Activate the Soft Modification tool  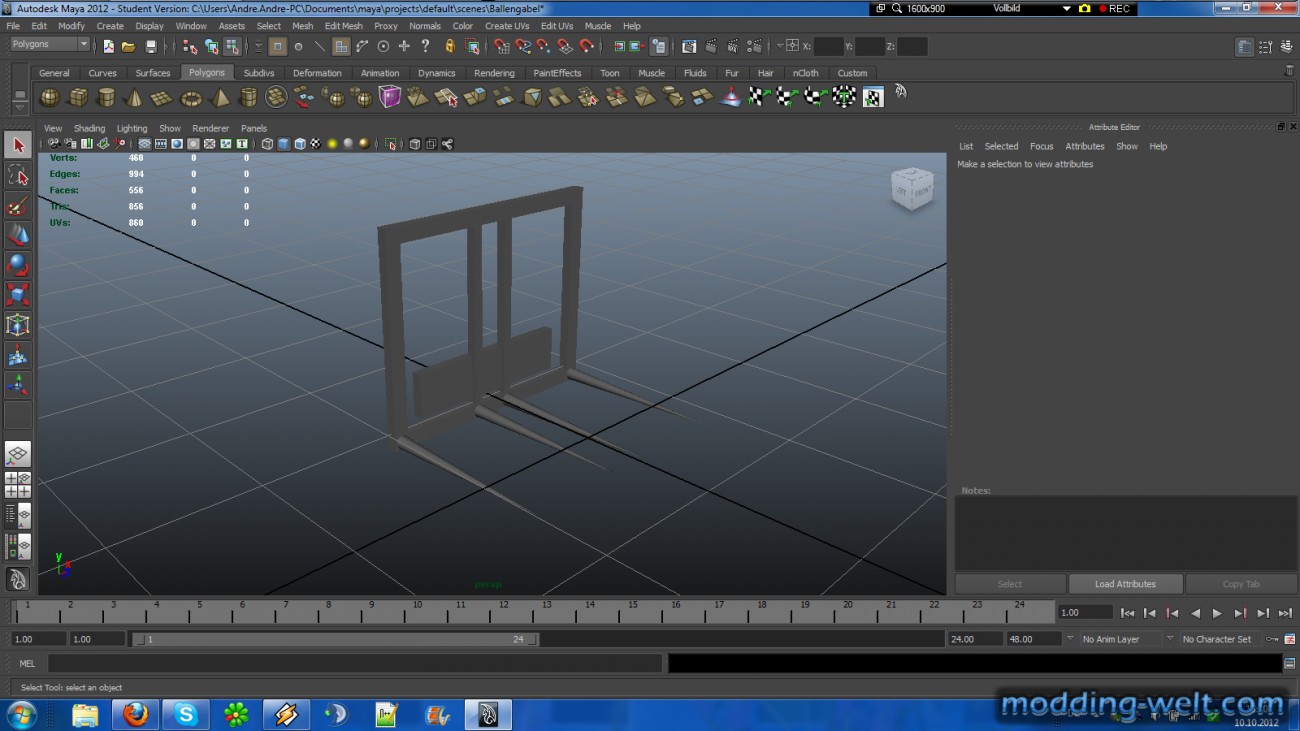(x=18, y=355)
